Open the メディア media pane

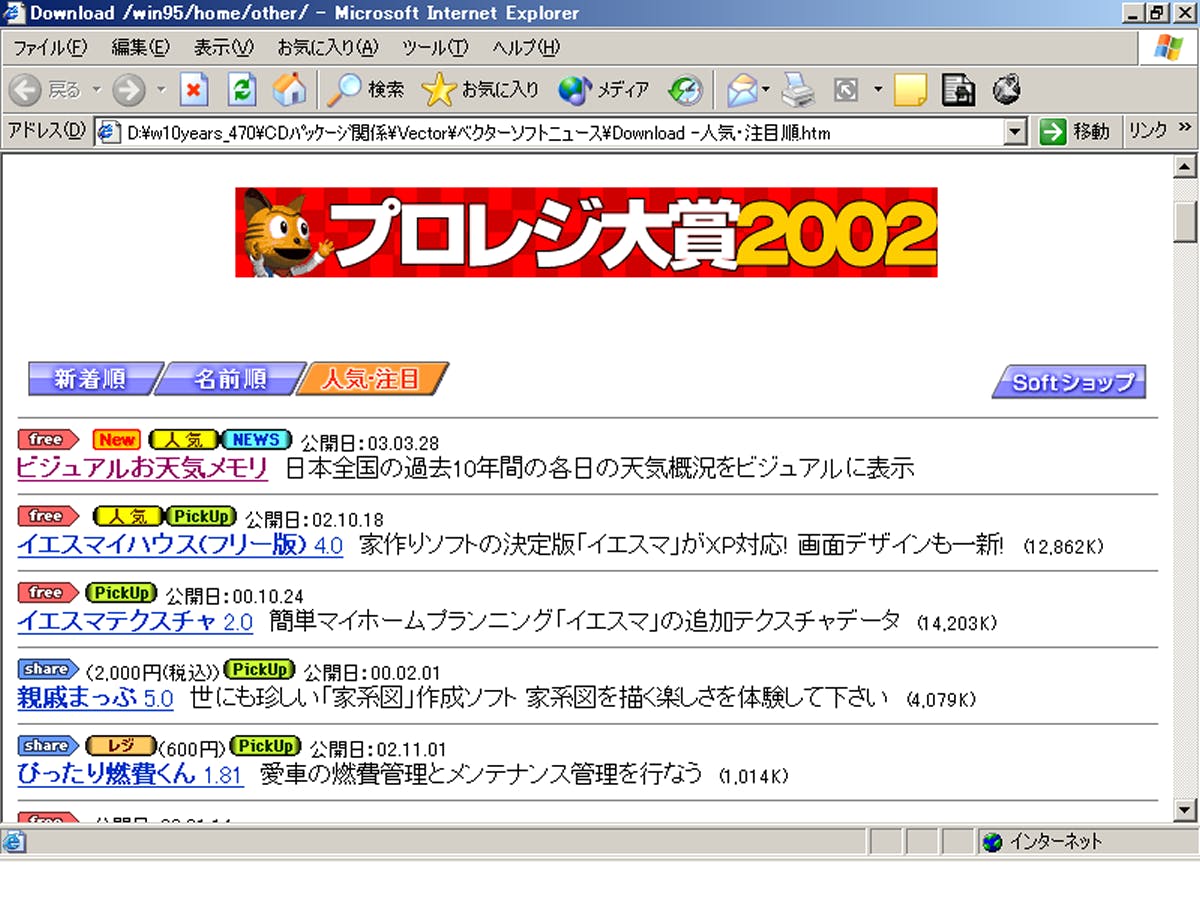[x=604, y=91]
